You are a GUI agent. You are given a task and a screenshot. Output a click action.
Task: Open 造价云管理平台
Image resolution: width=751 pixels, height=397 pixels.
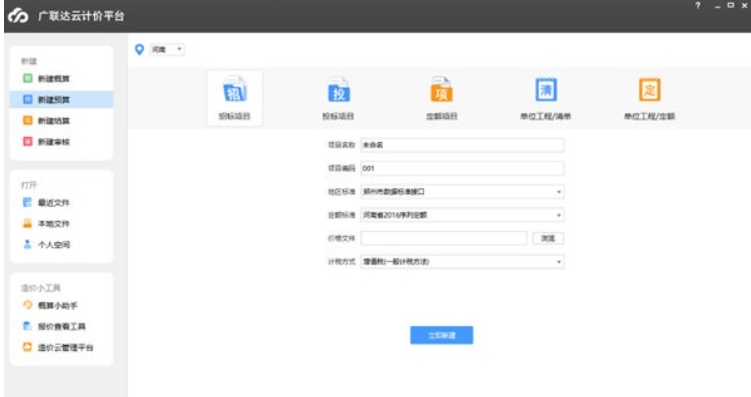tap(61, 348)
